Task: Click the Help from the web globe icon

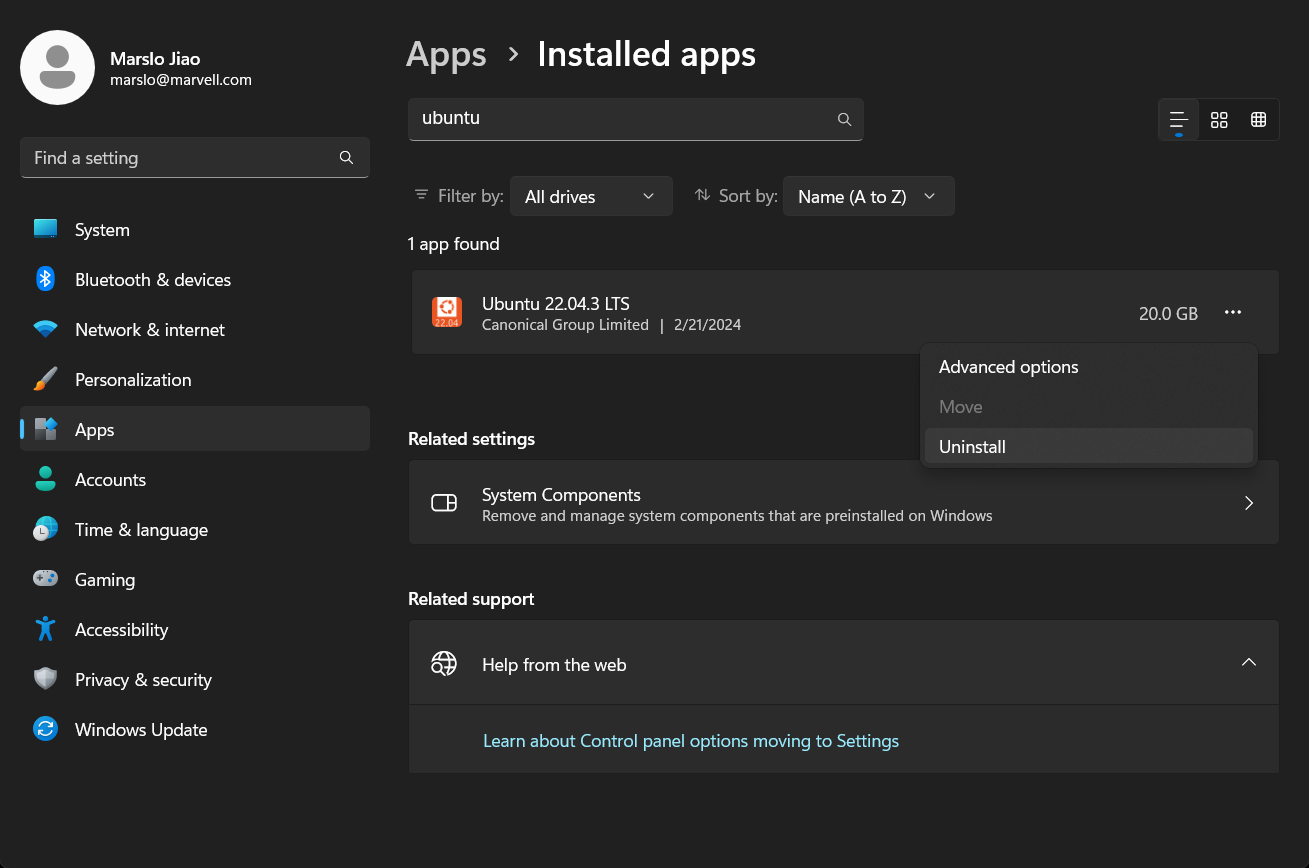Action: pyautogui.click(x=444, y=663)
